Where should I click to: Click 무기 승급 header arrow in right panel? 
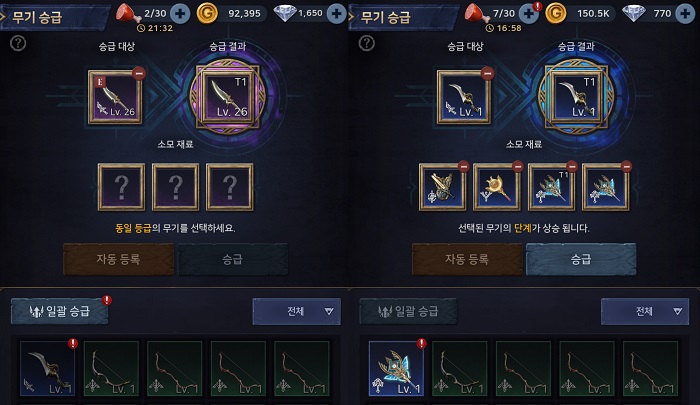pos(352,17)
